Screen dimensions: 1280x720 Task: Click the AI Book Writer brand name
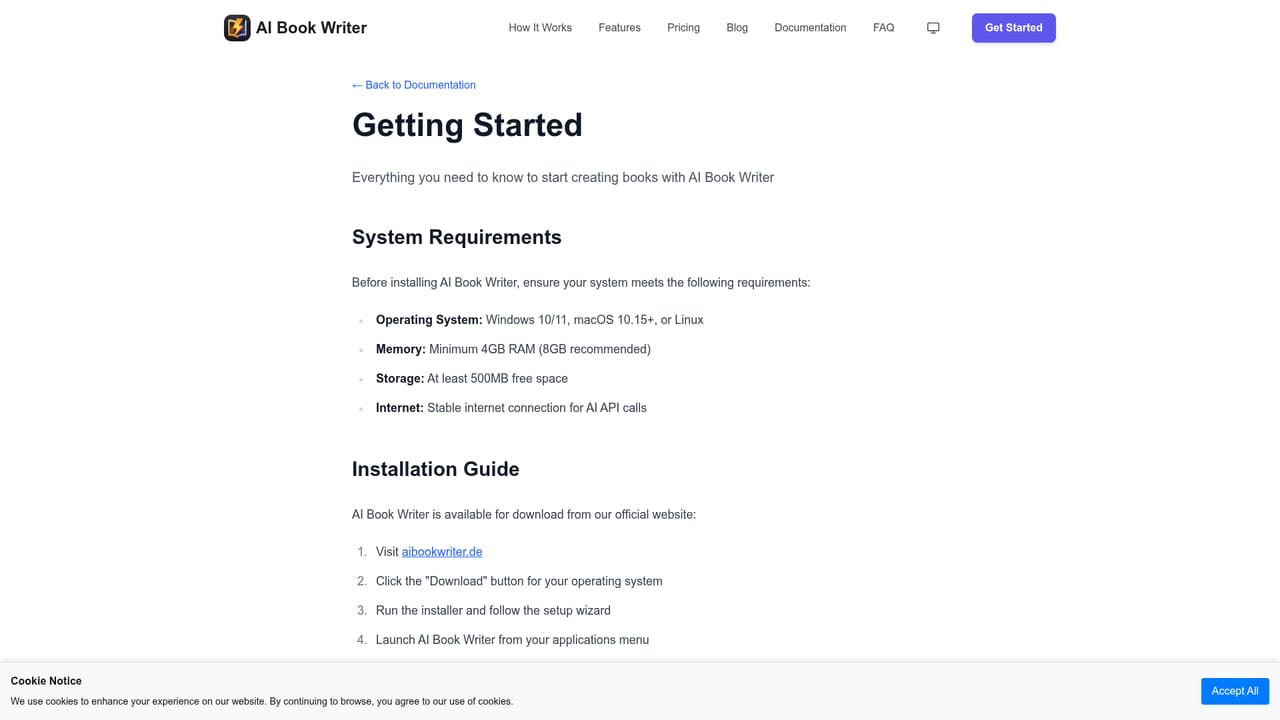point(311,28)
